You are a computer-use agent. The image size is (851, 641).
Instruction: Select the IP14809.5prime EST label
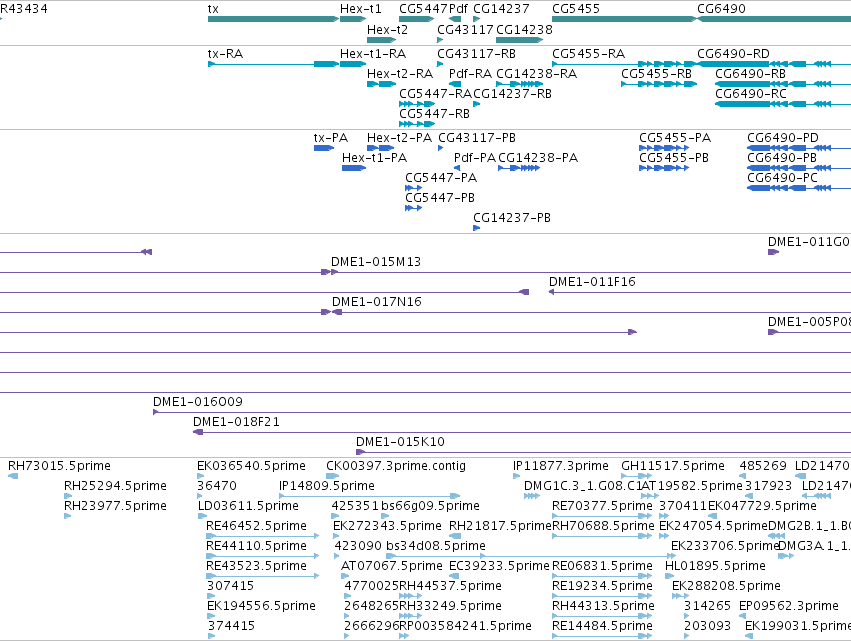click(327, 486)
